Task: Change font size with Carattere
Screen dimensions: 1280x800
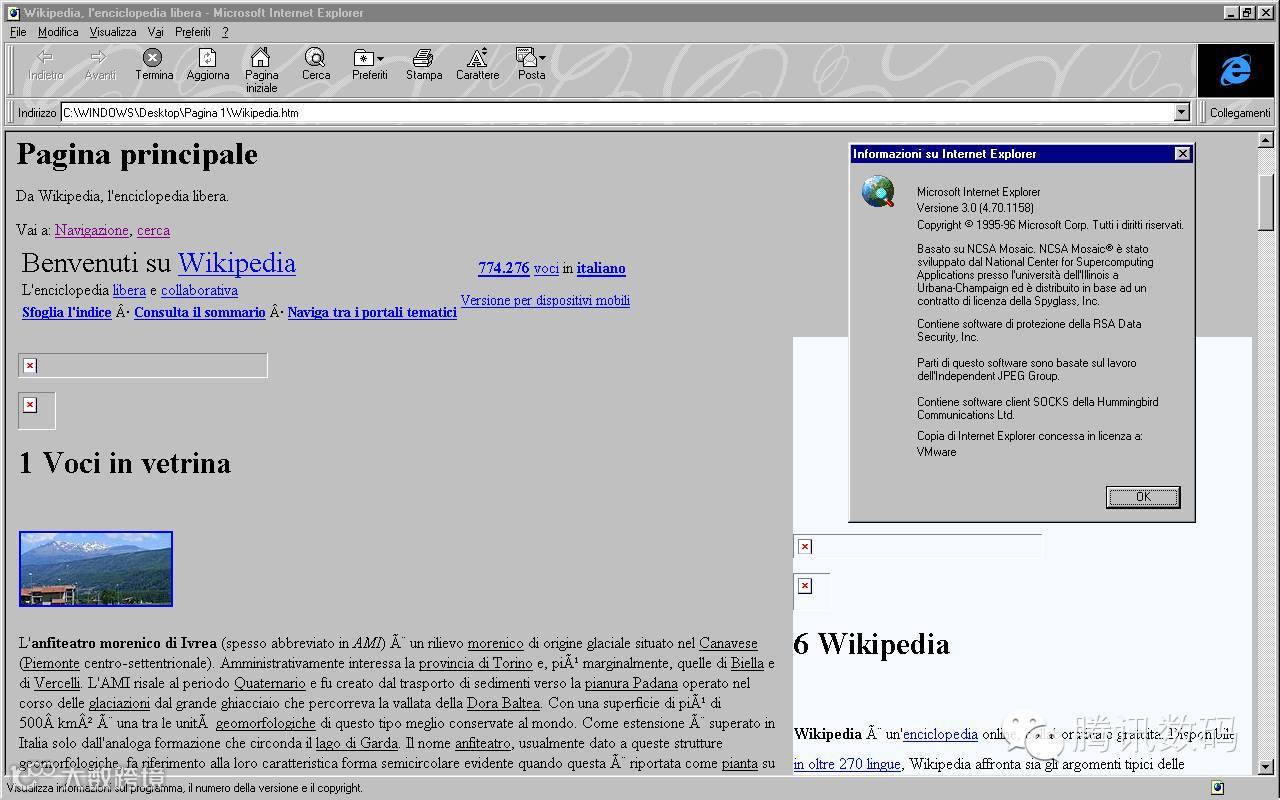Action: coord(478,65)
